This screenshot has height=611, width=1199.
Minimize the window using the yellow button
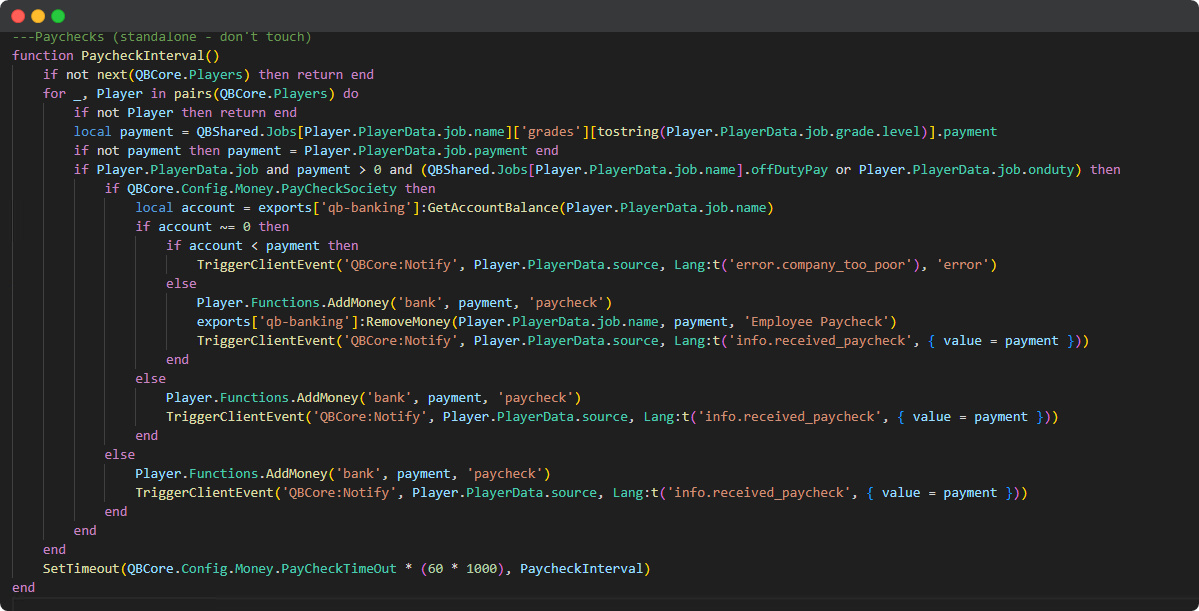pyautogui.click(x=37, y=16)
